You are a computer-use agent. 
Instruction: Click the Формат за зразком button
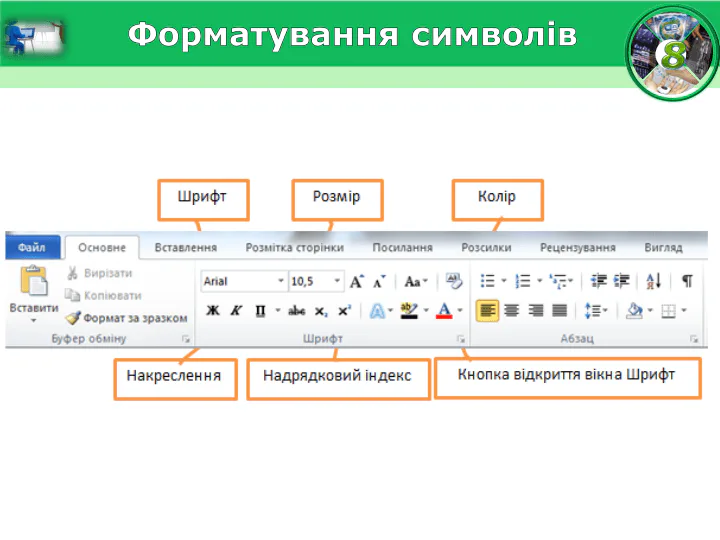click(127, 318)
